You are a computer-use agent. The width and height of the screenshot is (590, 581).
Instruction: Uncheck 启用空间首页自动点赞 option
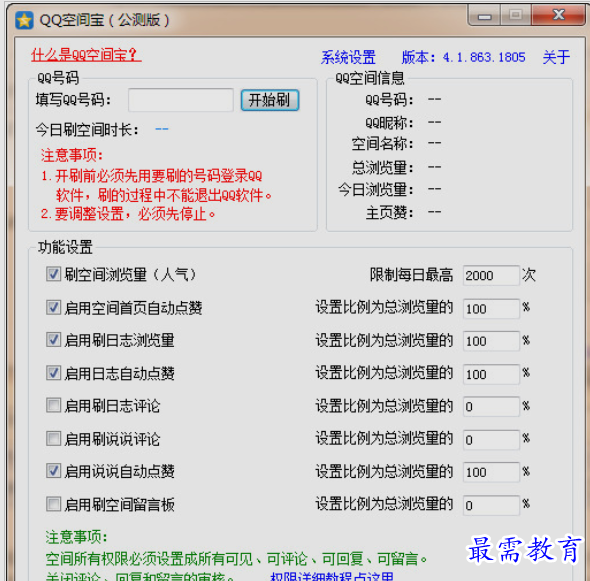53,307
